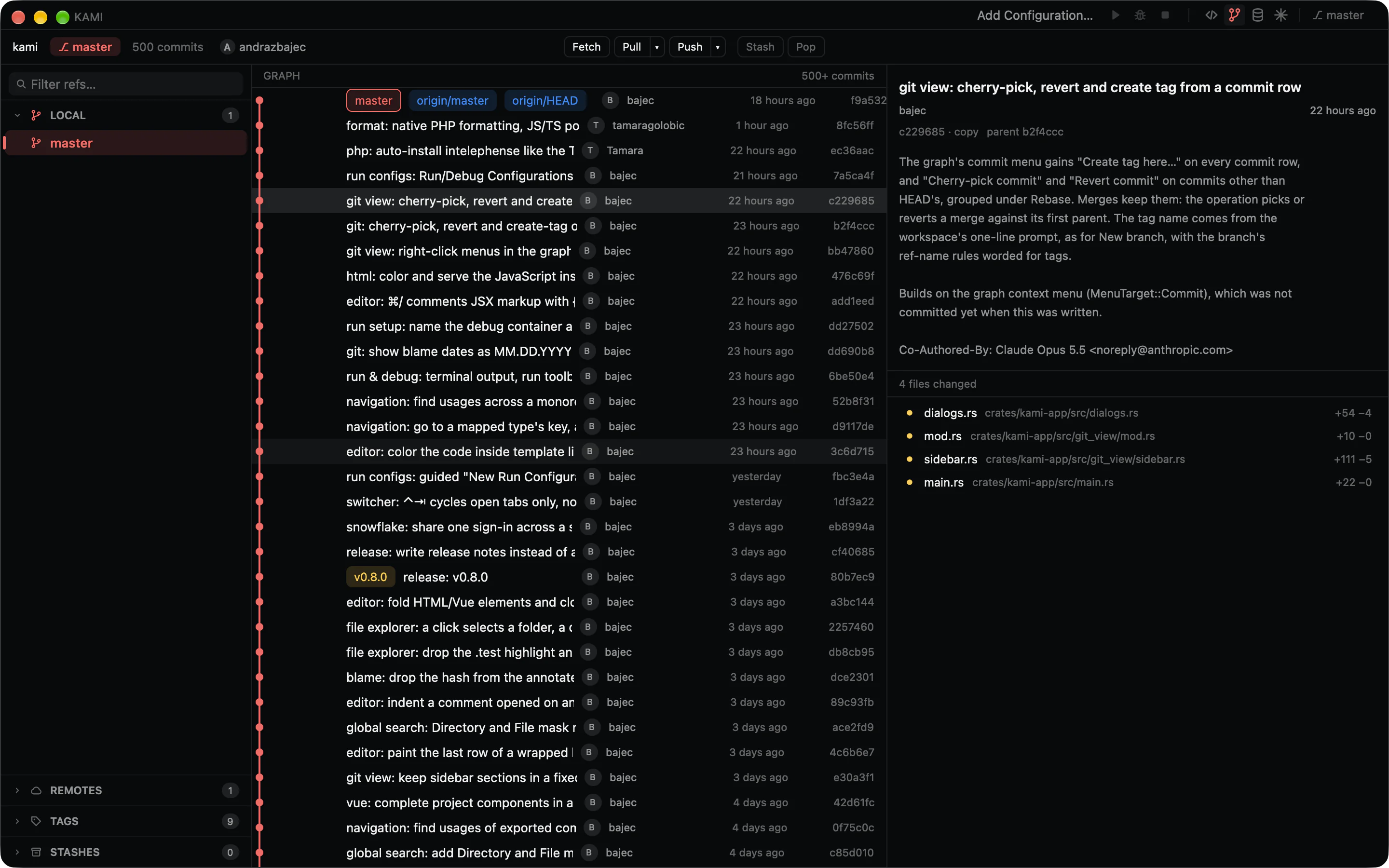Viewport: 1389px width, 868px height.
Task: Open sidebar.rs changed file
Action: point(1138,459)
